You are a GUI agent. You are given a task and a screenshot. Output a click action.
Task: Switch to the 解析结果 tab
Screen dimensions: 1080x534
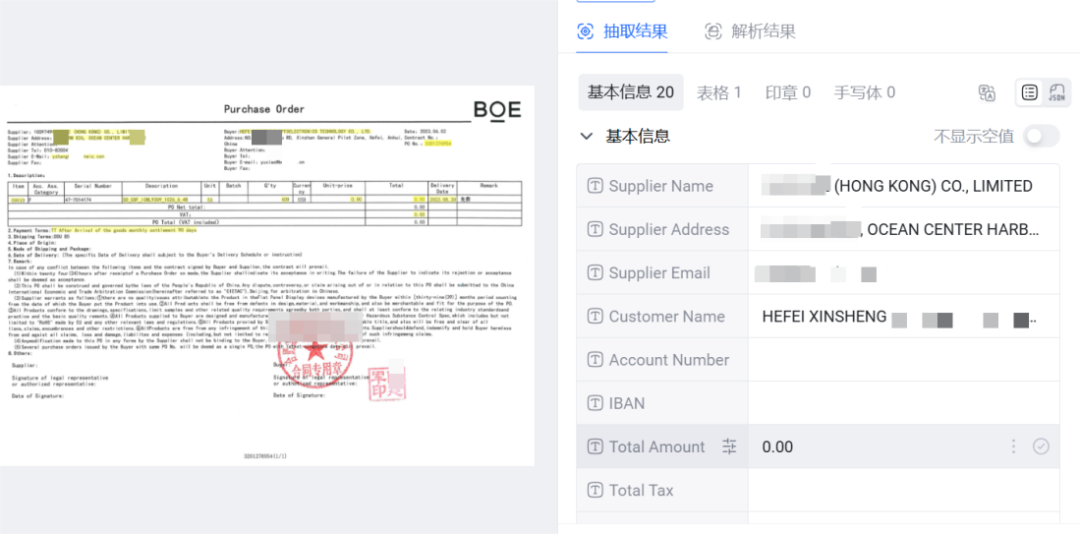click(750, 31)
